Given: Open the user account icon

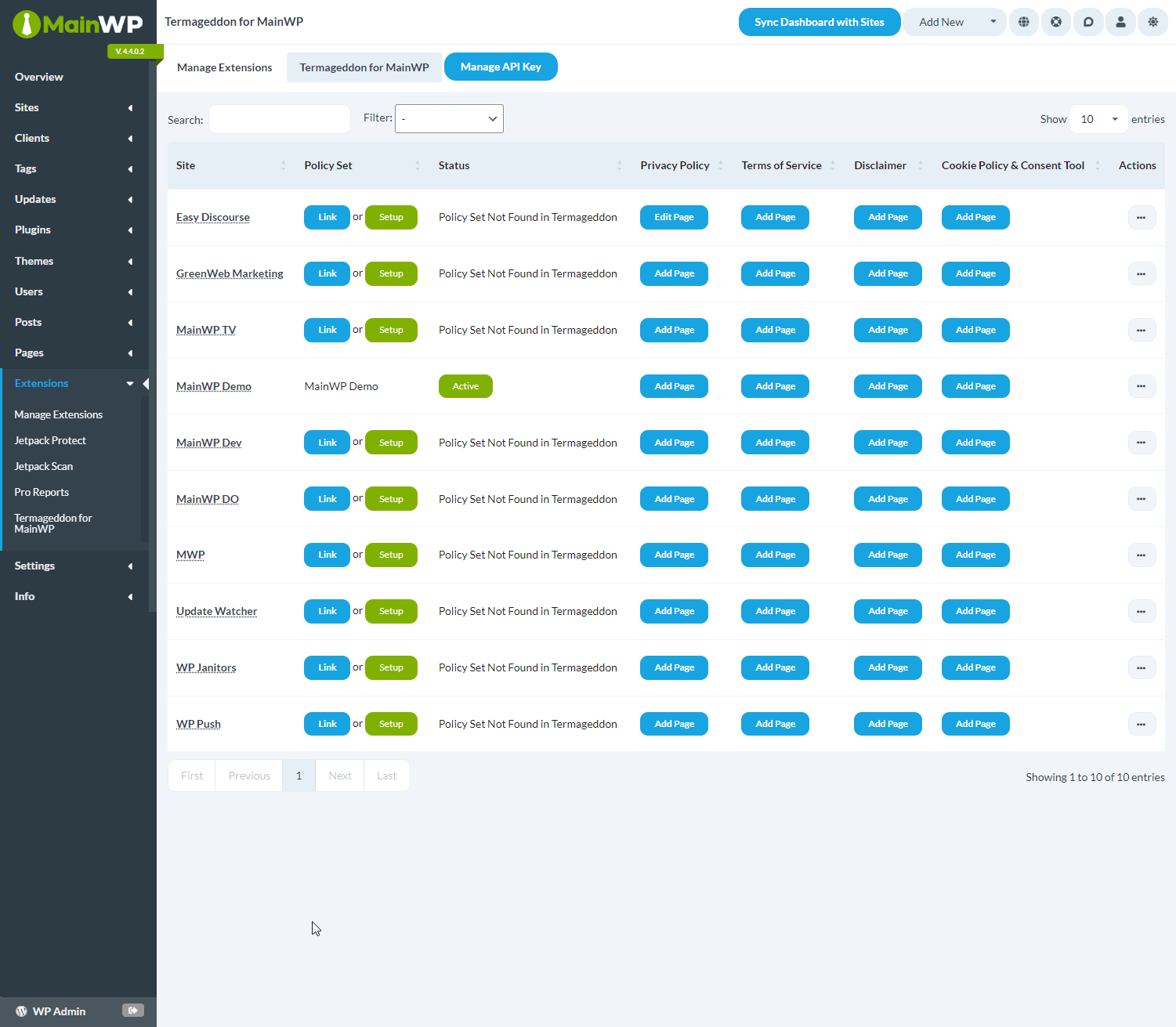Looking at the screenshot, I should coord(1120,22).
